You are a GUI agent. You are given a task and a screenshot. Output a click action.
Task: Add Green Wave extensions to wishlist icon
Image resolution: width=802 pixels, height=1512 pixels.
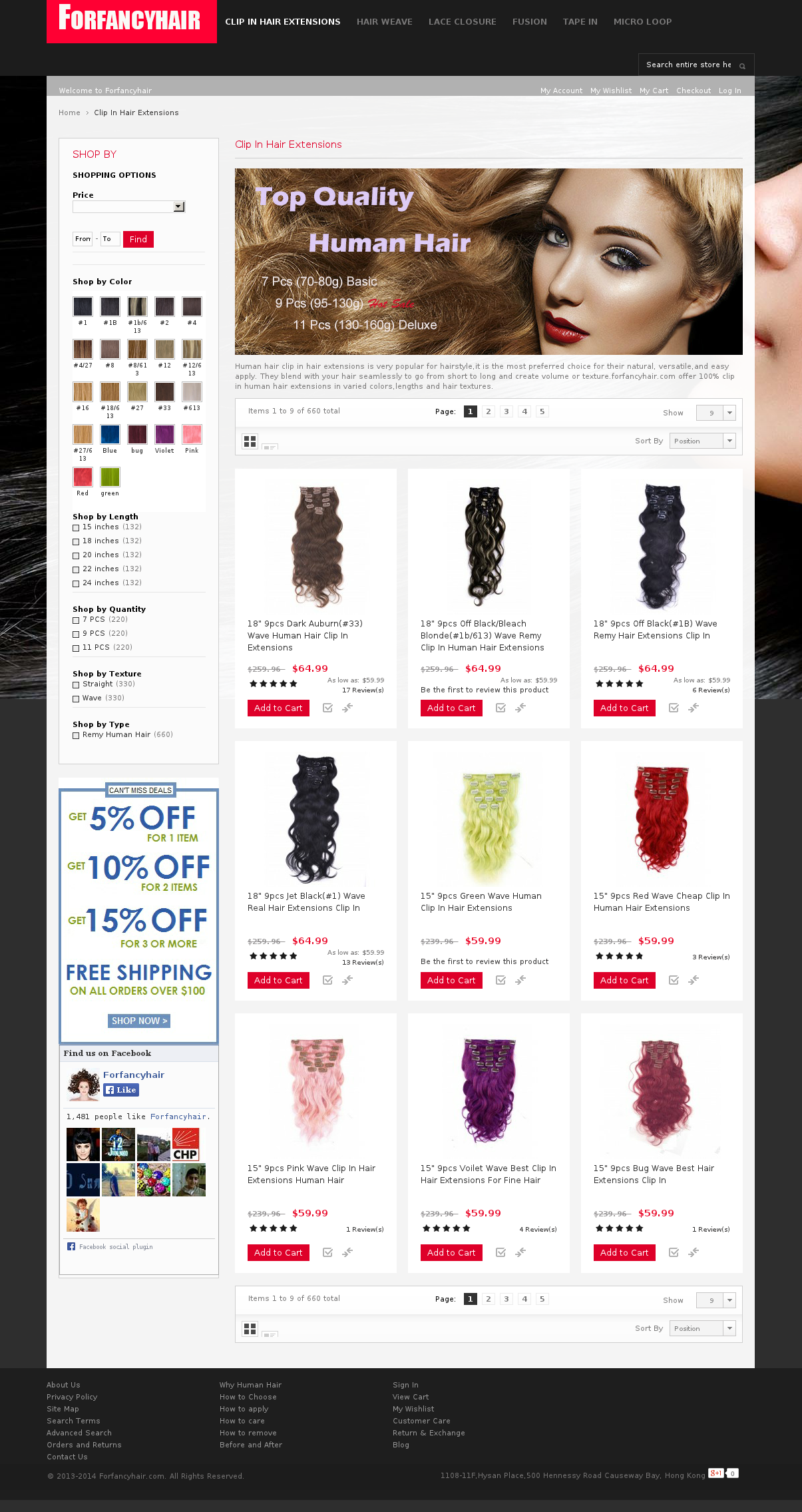[501, 980]
